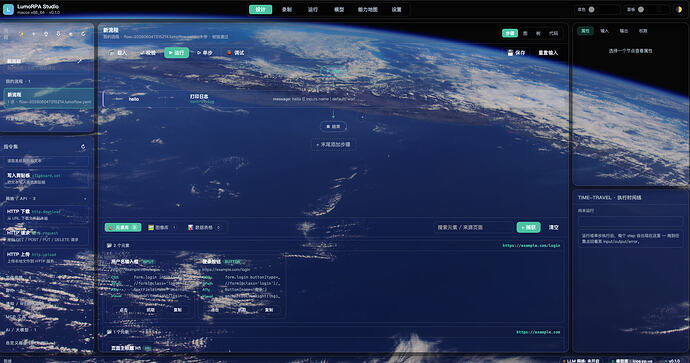Open the 图像库 image library tab
This screenshot has height=363, width=690.
pyautogui.click(x=162, y=227)
